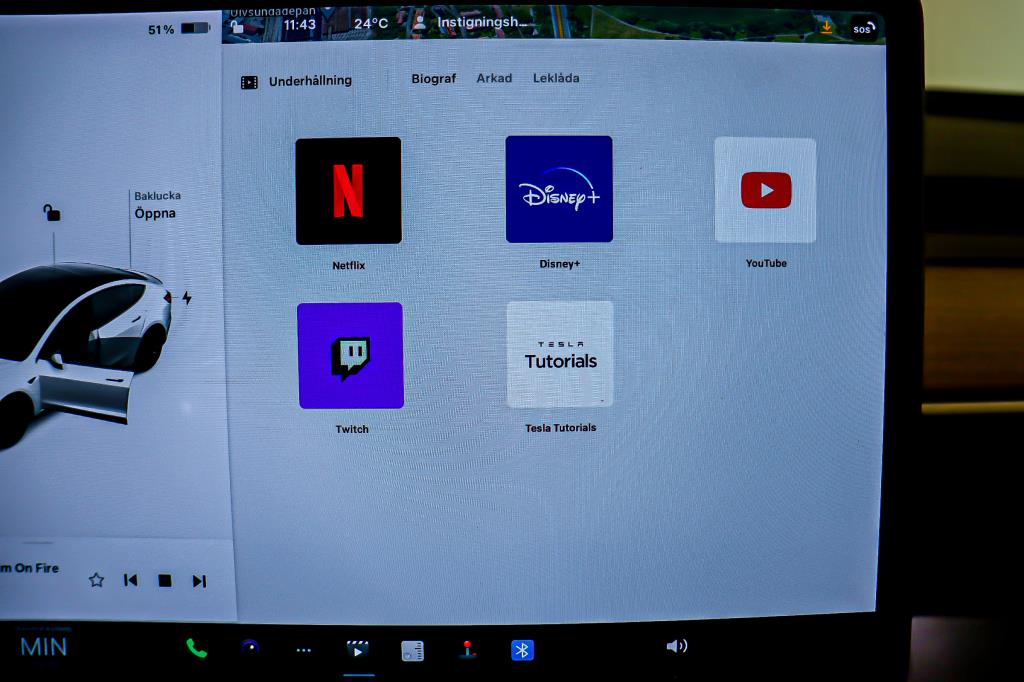This screenshot has width=1024, height=682.
Task: Skip to previous track
Action: click(x=131, y=580)
